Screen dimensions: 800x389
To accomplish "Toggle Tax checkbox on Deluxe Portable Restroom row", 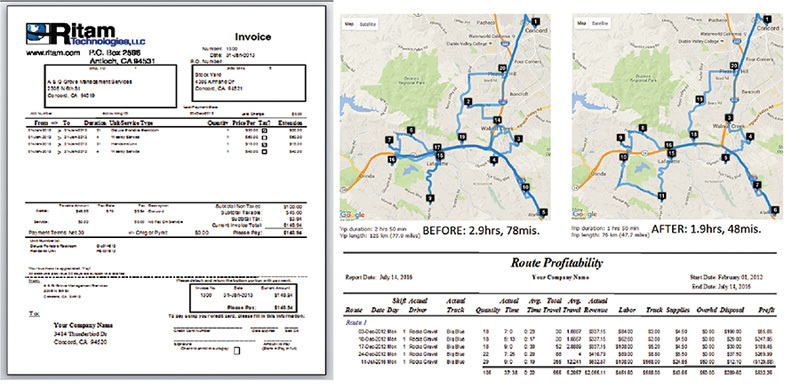I will 264,131.
